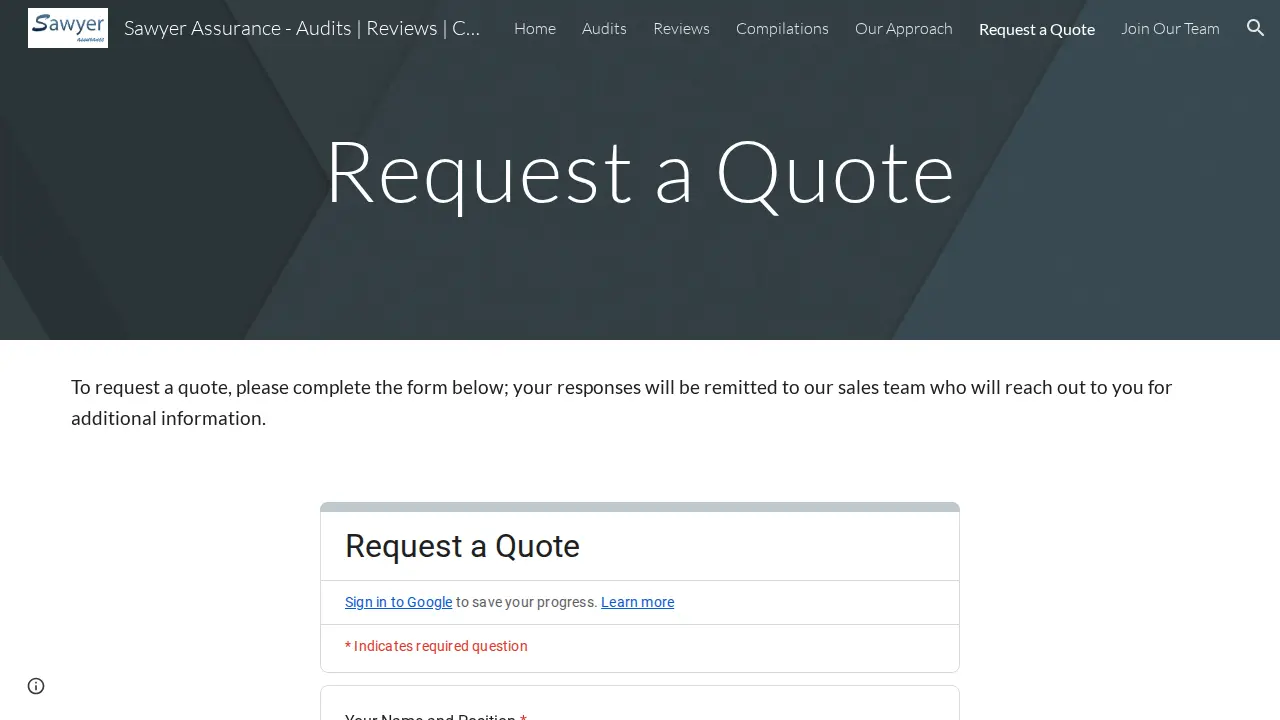
Task: Click the form's Request a Quote title
Action: pyautogui.click(x=462, y=546)
